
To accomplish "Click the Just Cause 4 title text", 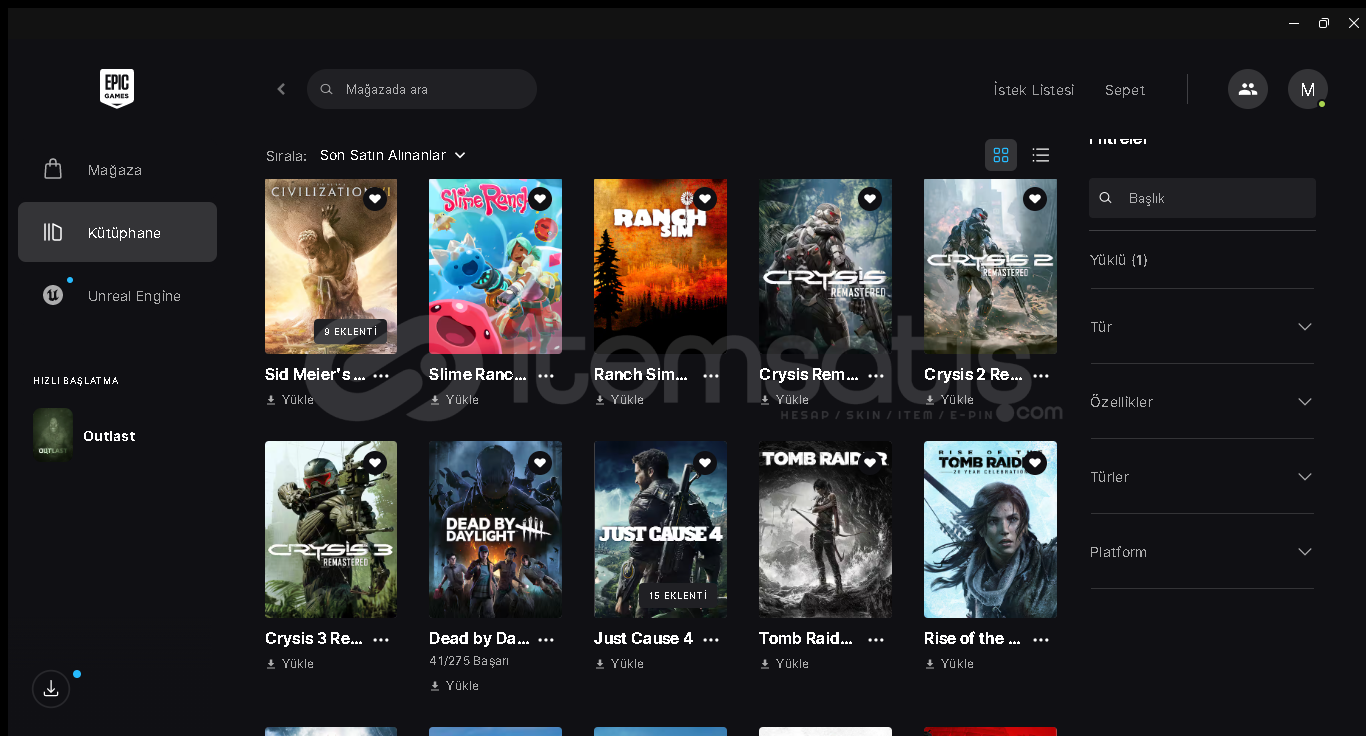I will click(643, 638).
